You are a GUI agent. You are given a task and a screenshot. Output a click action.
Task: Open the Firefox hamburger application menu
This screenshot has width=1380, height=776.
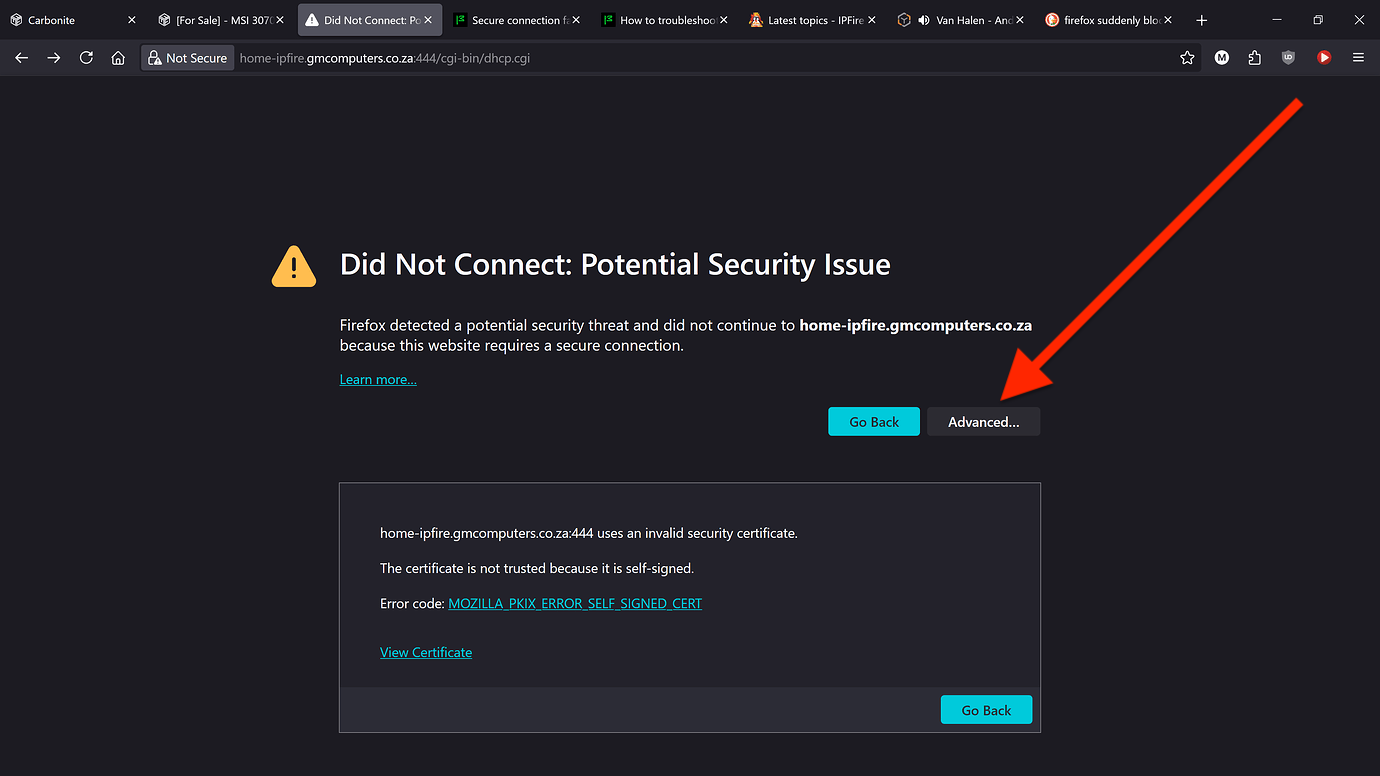(1358, 58)
